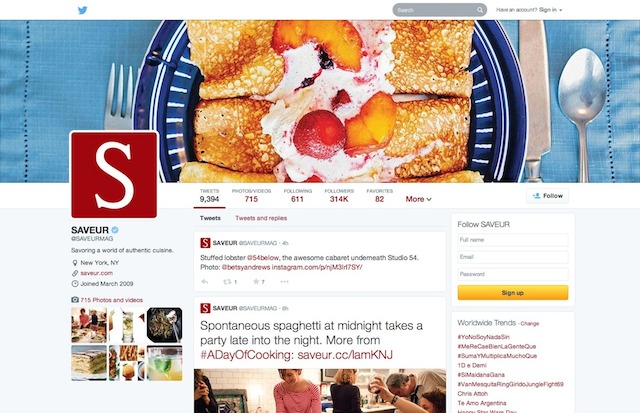
Task: Retweet the Stuffed lobster tweet
Action: point(227,282)
